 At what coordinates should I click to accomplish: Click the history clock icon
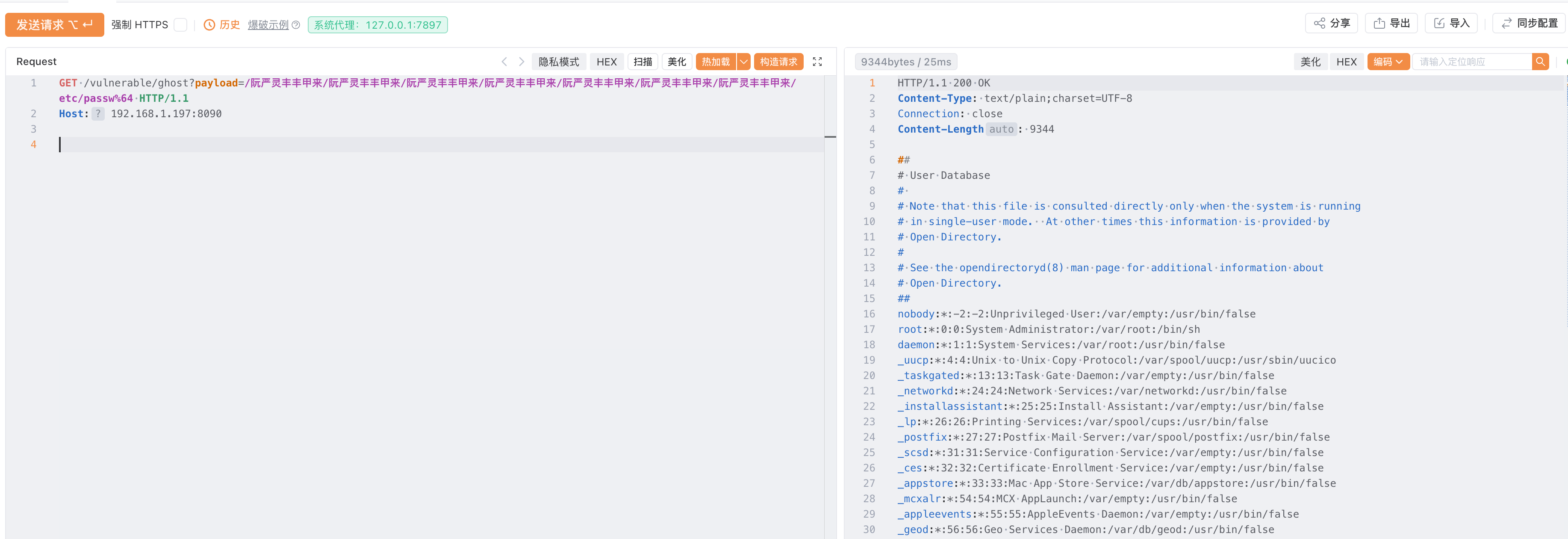[209, 25]
